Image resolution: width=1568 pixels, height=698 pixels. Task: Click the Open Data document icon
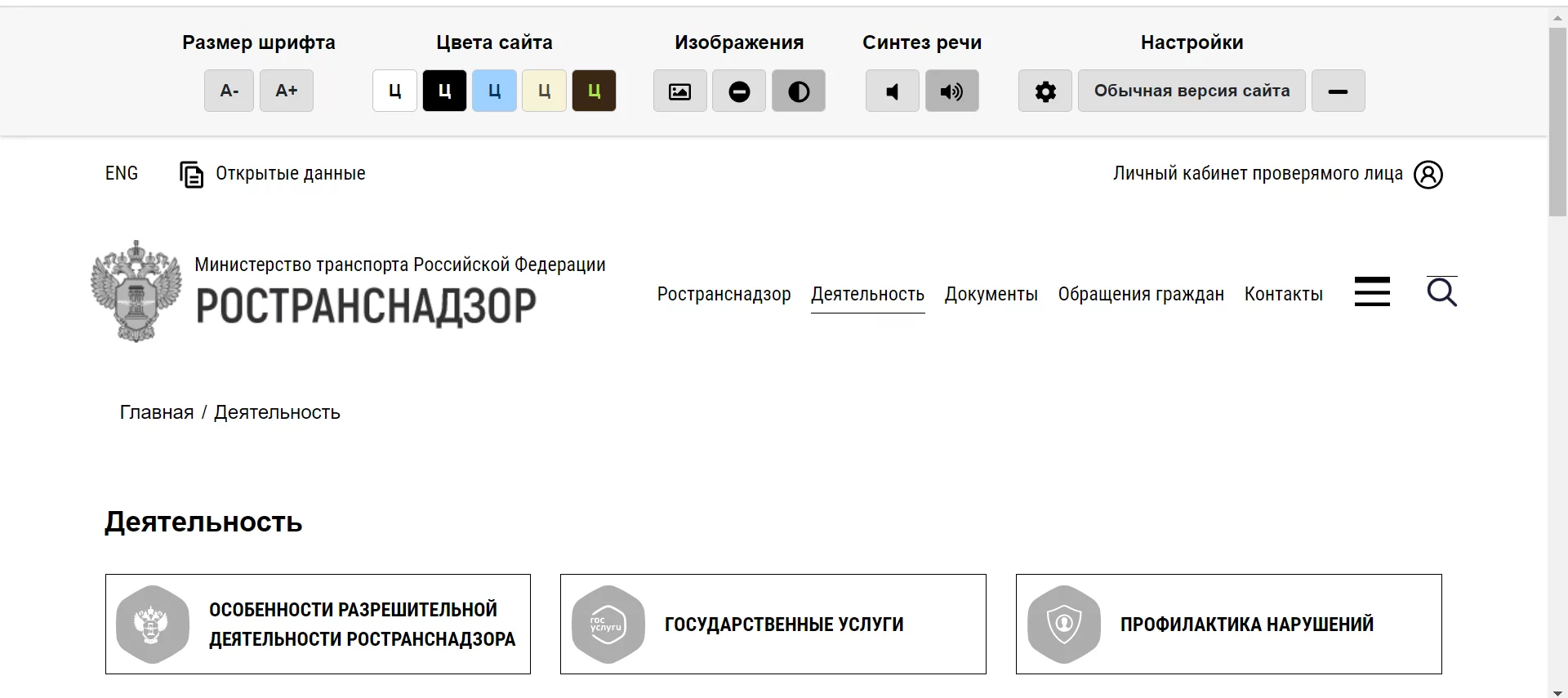click(191, 174)
